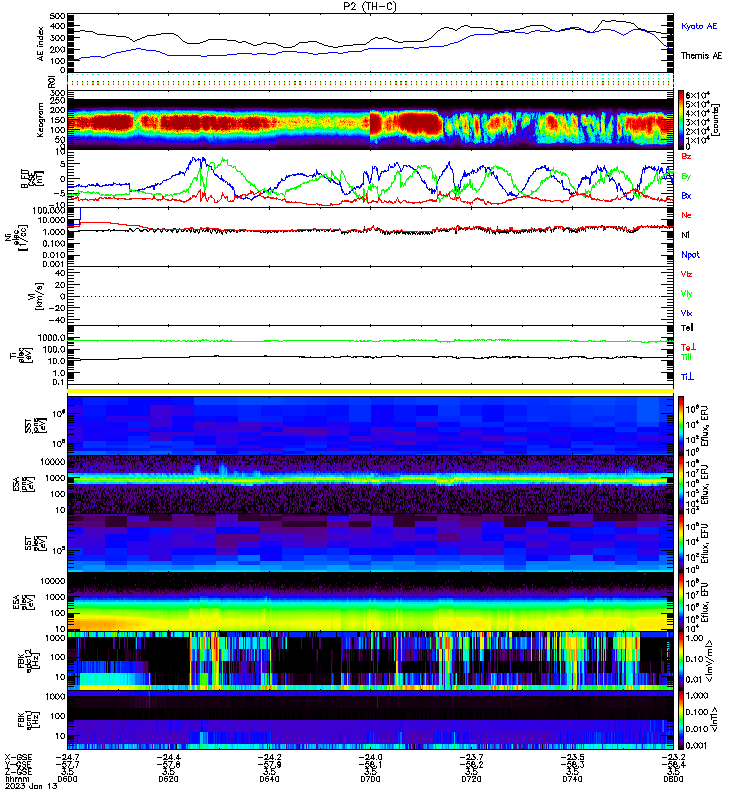
Task: Click the X-GSE value "-23.2"
Action: (x=673, y=757)
